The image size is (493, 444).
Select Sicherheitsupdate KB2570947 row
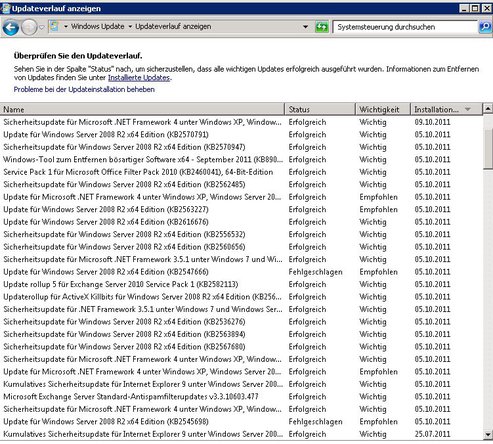point(241,147)
